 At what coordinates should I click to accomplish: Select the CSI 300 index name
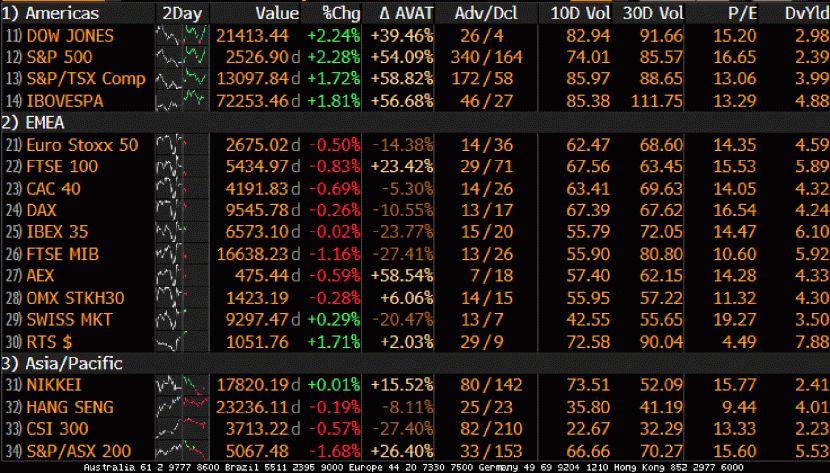point(57,429)
